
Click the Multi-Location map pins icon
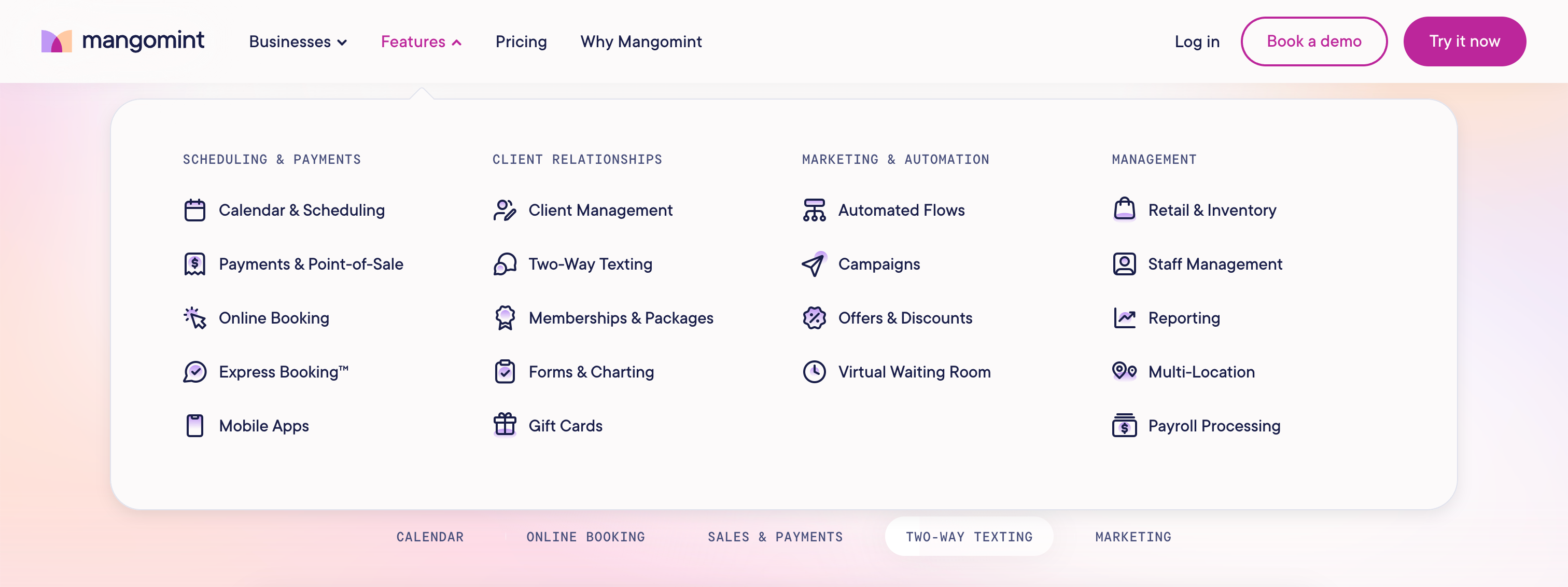coord(1124,371)
